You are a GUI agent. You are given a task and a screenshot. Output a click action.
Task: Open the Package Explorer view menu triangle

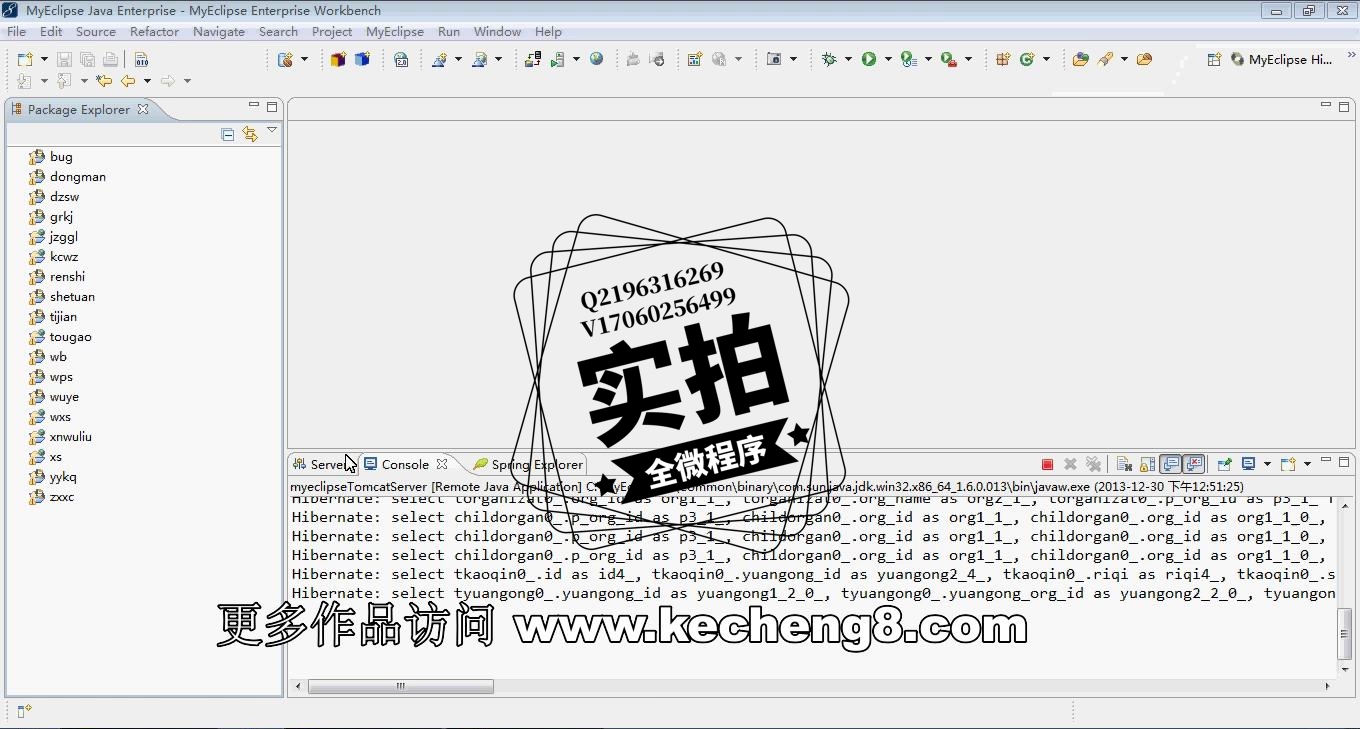coord(272,130)
